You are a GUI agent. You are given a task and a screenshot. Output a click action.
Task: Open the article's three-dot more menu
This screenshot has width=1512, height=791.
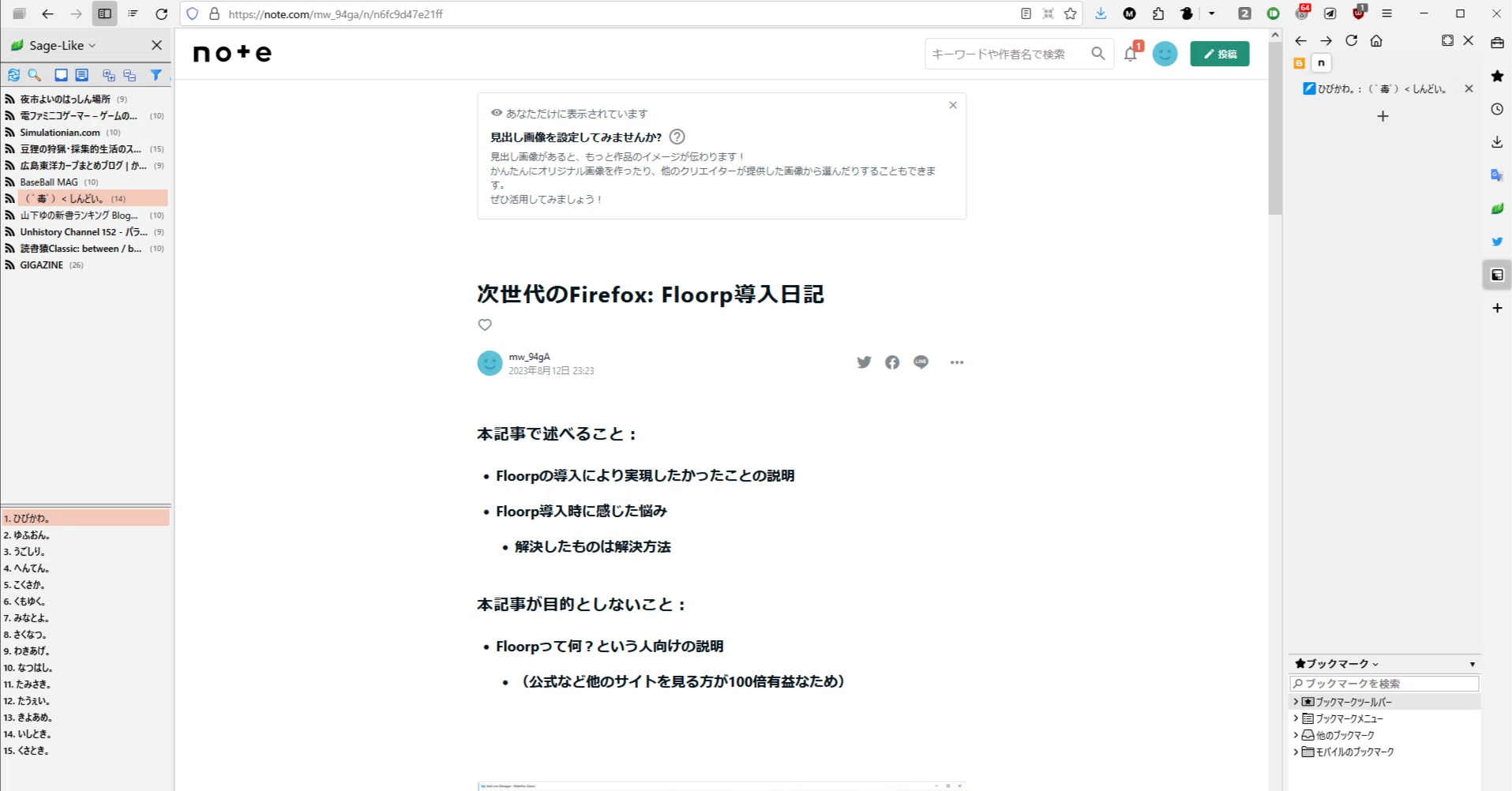coord(957,362)
